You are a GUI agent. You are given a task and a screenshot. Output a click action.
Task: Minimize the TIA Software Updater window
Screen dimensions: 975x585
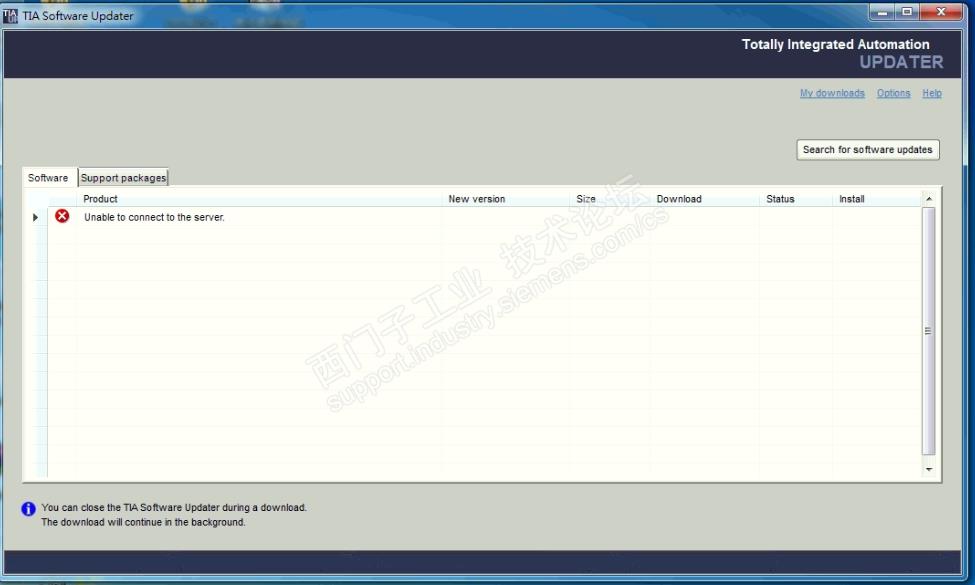(x=882, y=12)
